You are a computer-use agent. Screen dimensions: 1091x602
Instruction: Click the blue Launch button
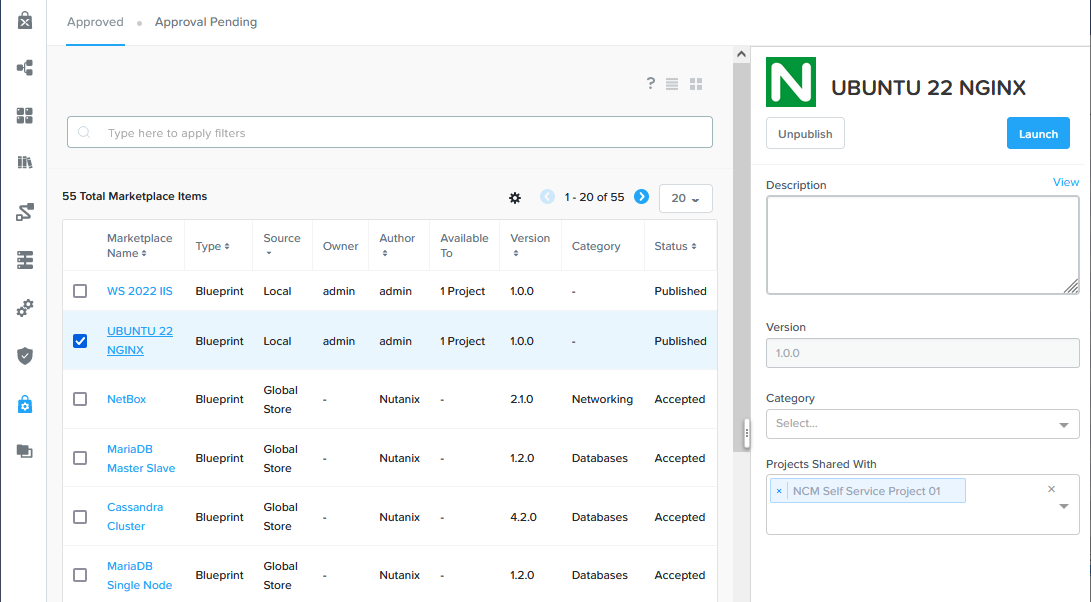click(x=1037, y=134)
